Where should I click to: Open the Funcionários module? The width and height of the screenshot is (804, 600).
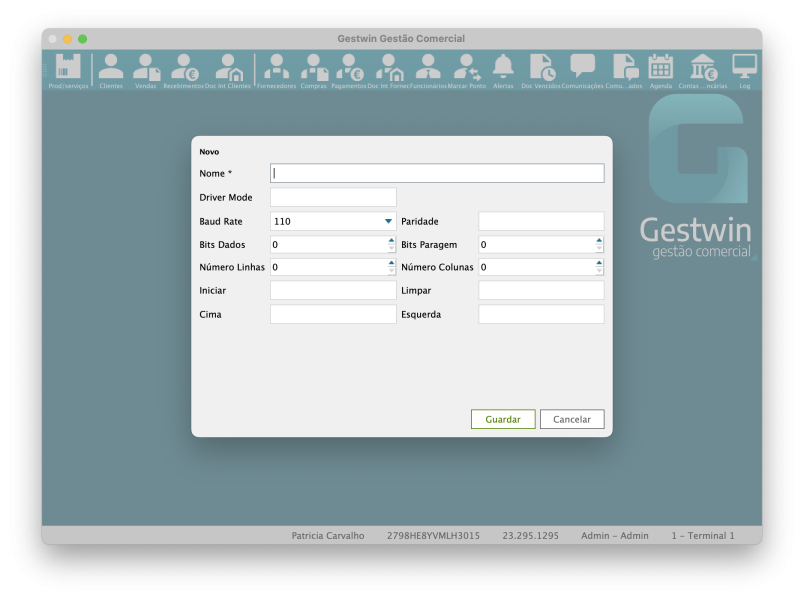pyautogui.click(x=428, y=68)
